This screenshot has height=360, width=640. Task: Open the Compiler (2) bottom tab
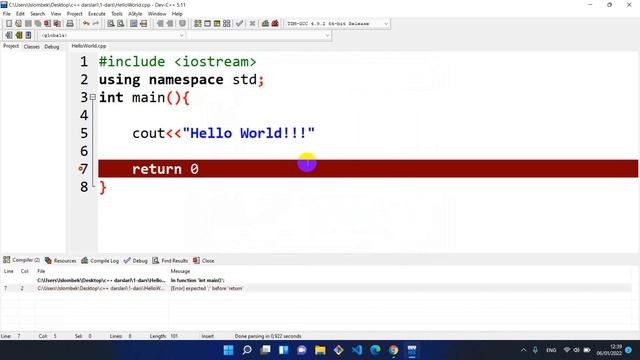coord(22,260)
